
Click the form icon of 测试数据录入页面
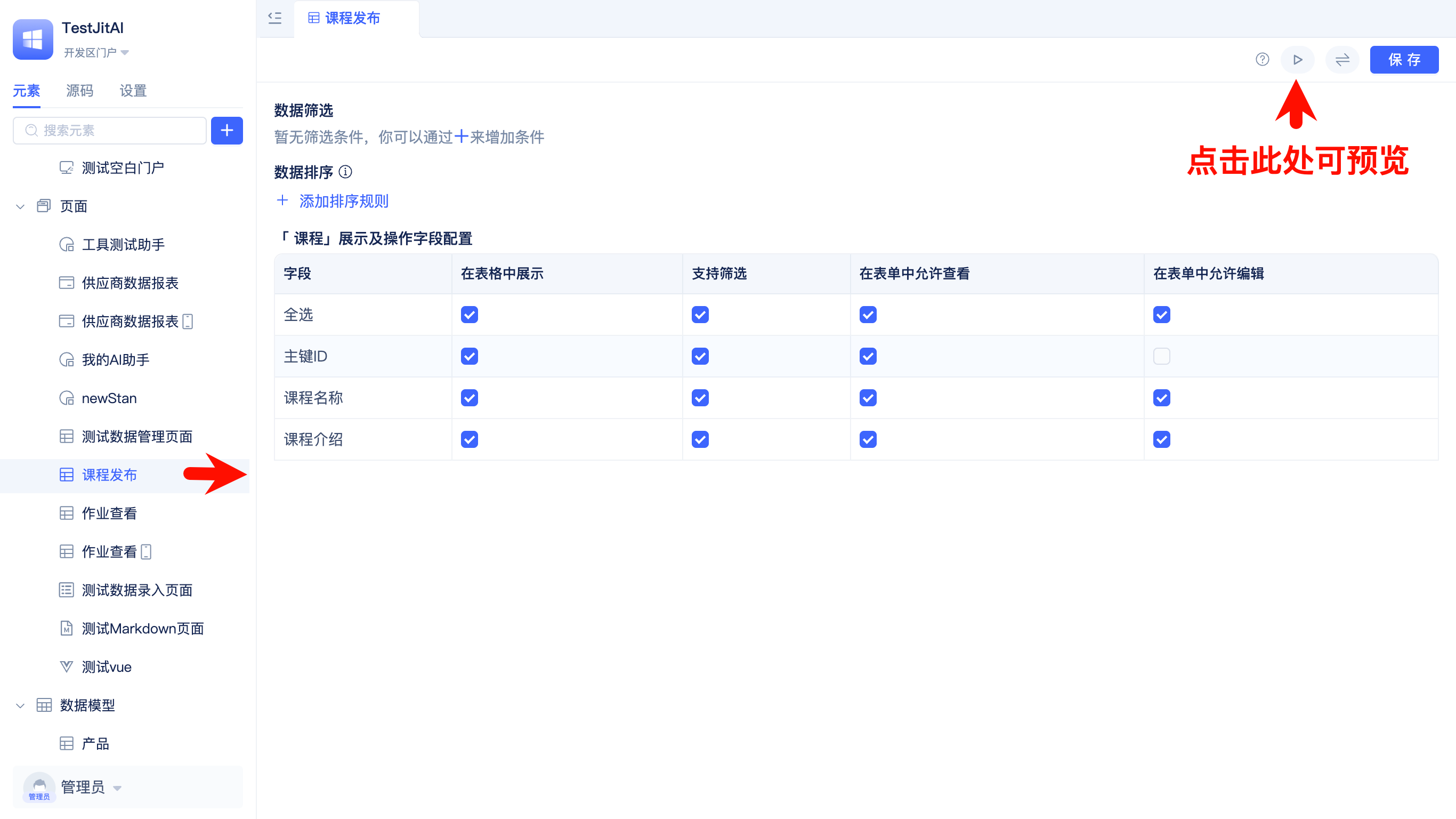pyautogui.click(x=67, y=590)
